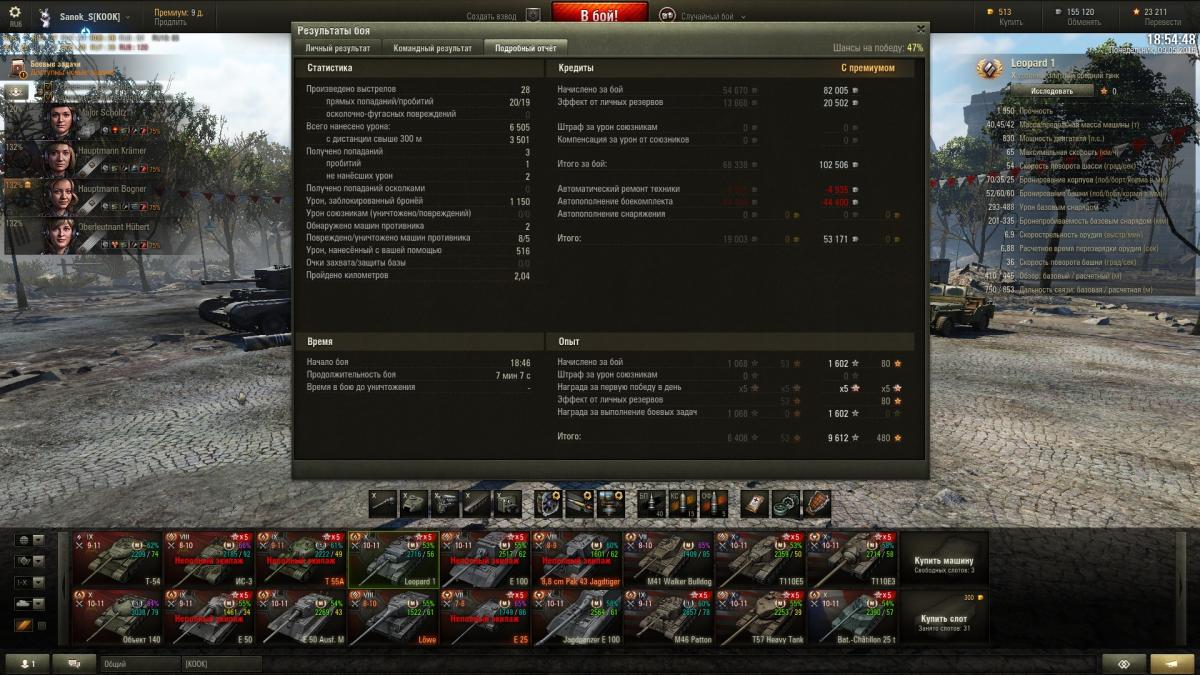Close the battle results window

point(921,29)
